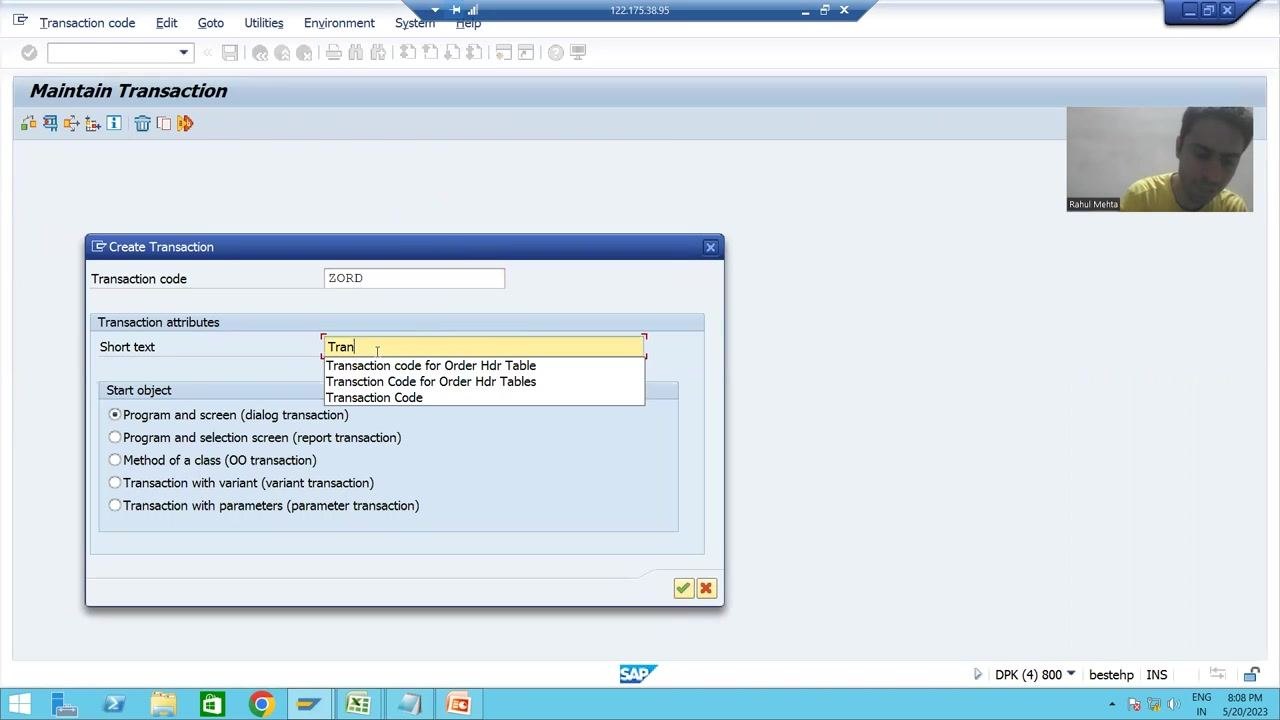Select Transaction with variant option

(x=115, y=483)
